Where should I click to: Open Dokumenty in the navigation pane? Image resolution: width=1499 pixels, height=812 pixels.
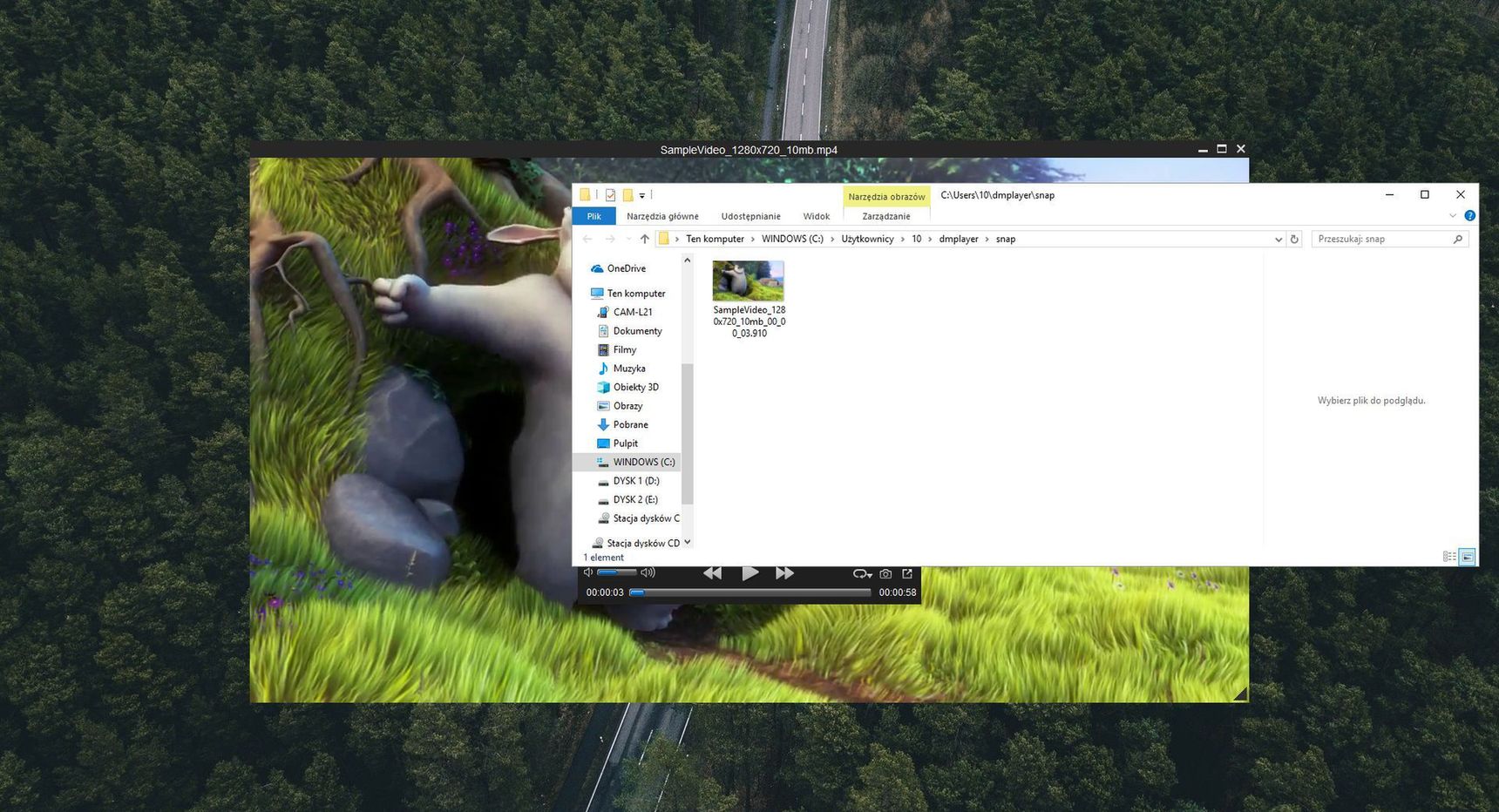[x=630, y=331]
